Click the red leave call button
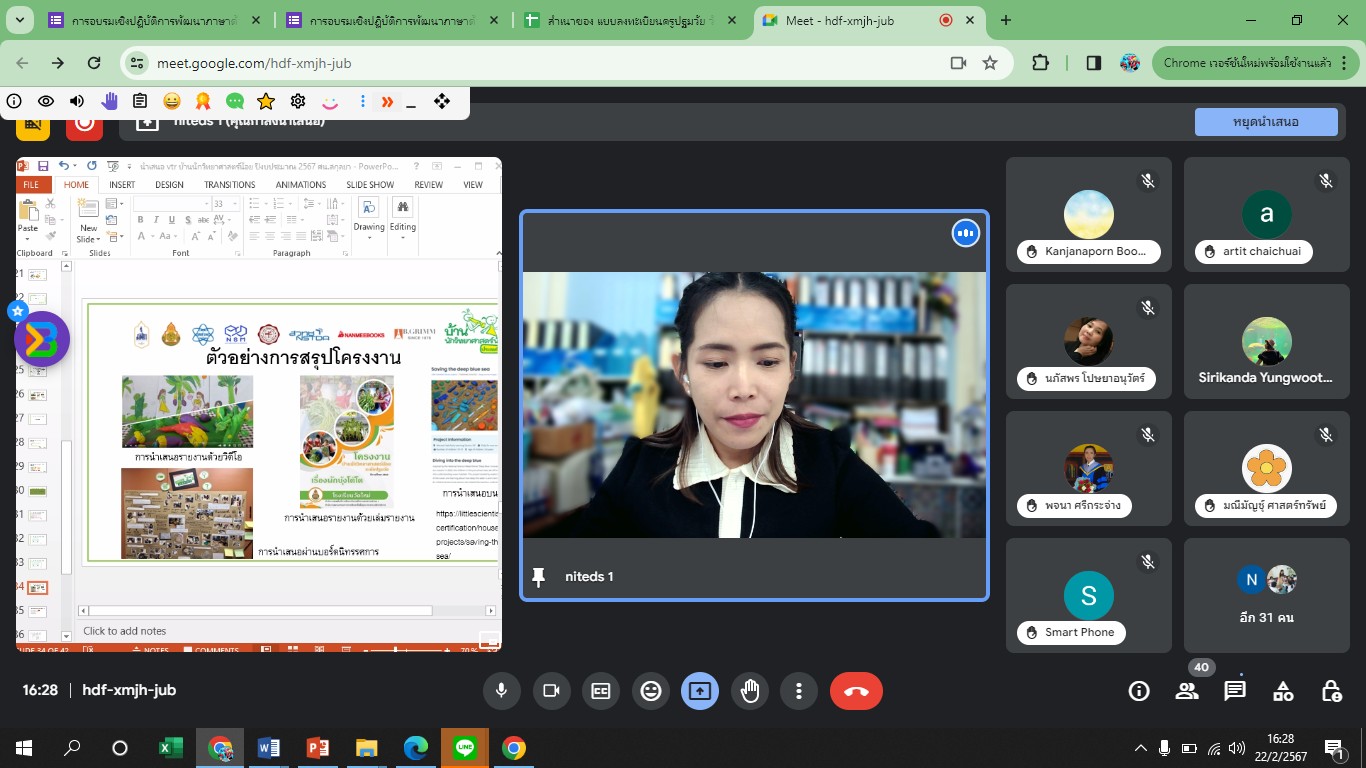The width and height of the screenshot is (1366, 768). (856, 691)
